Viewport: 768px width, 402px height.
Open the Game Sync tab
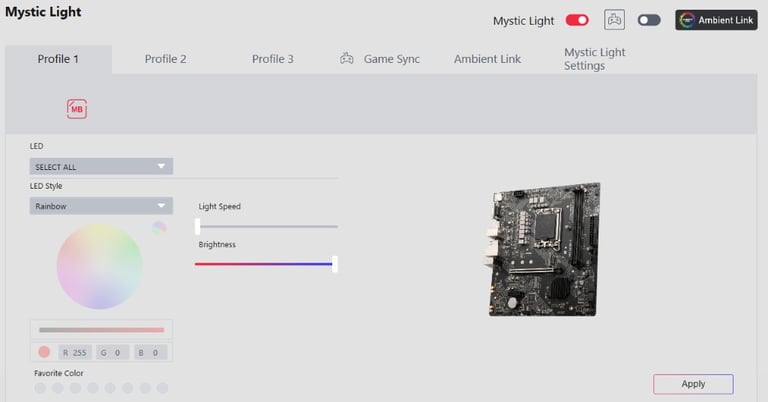click(x=380, y=59)
